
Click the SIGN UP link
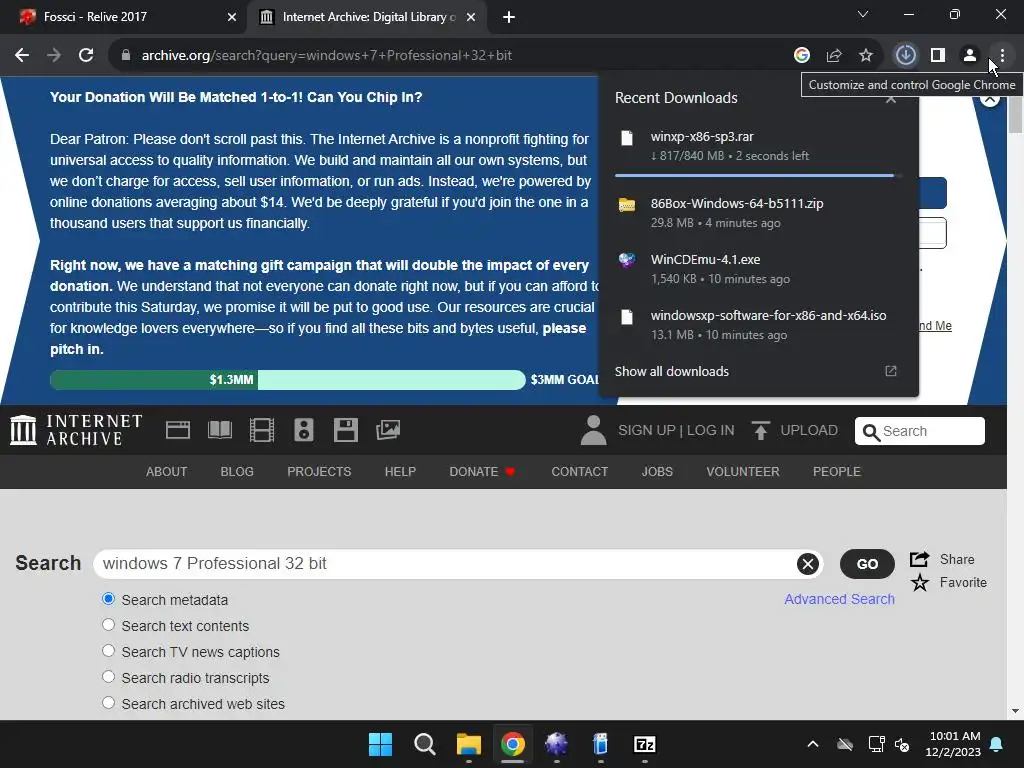point(647,430)
